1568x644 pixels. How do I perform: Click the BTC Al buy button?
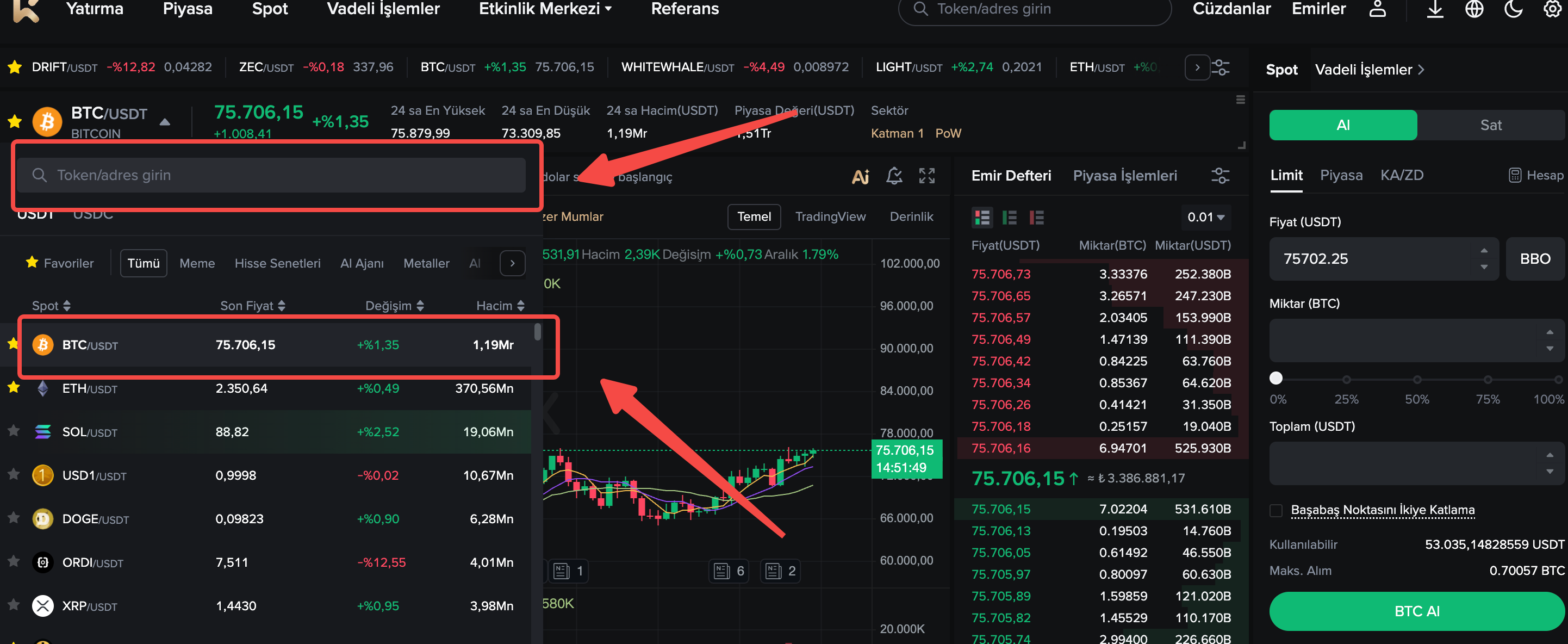[x=1416, y=611]
